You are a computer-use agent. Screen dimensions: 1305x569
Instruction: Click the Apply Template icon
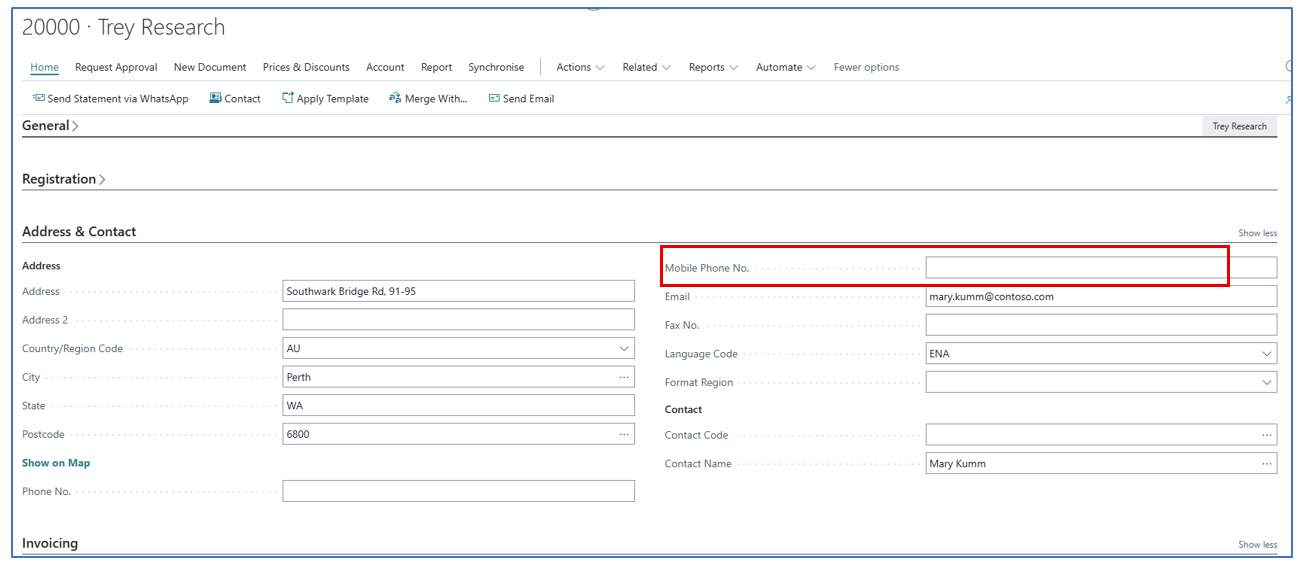click(x=288, y=98)
